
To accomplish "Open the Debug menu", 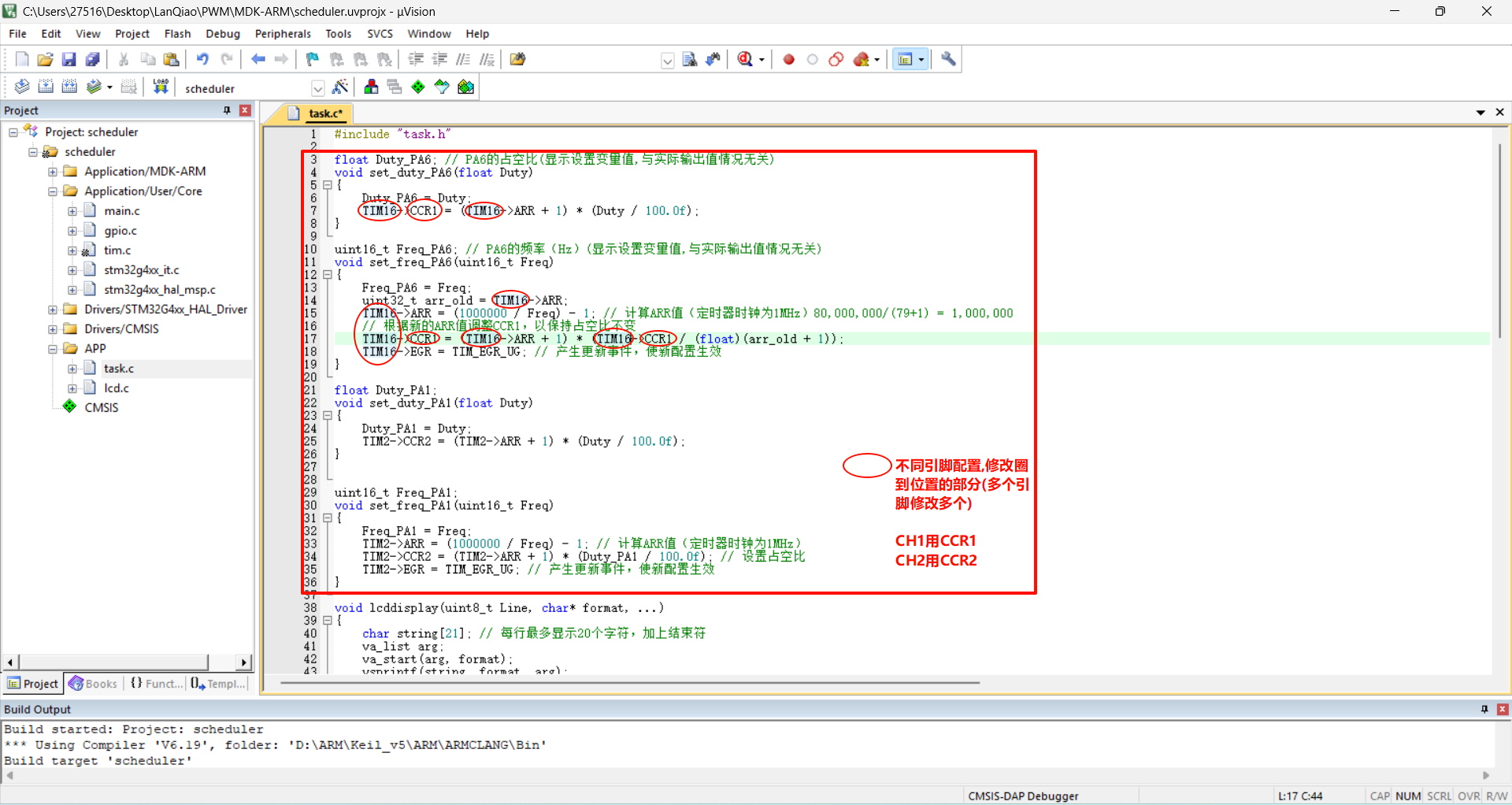I will 223,34.
